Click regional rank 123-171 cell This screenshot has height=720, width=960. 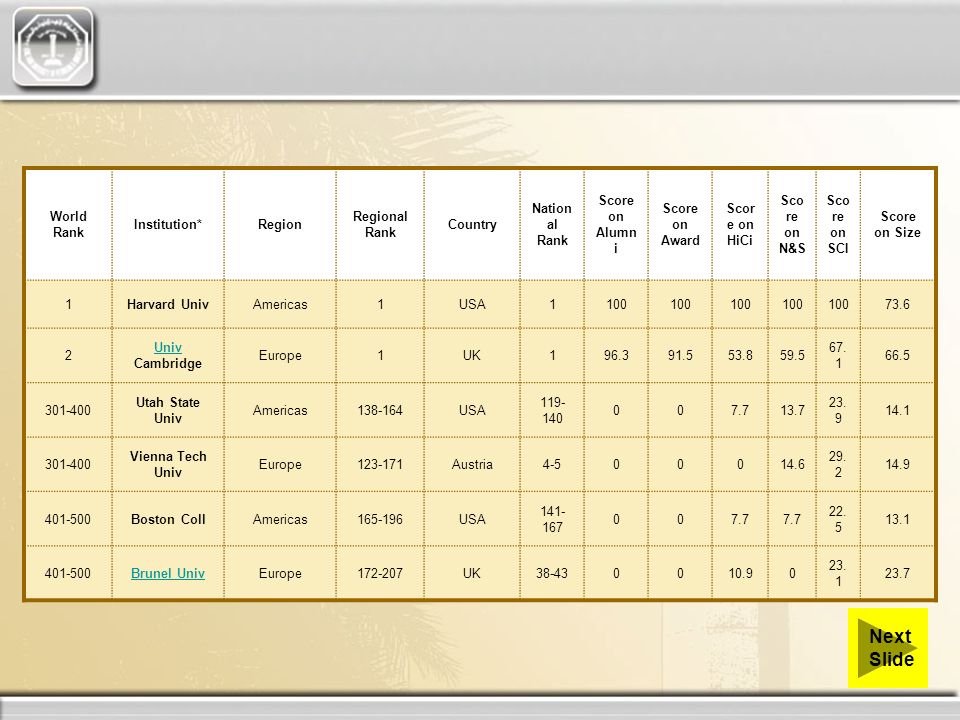pyautogui.click(x=380, y=464)
